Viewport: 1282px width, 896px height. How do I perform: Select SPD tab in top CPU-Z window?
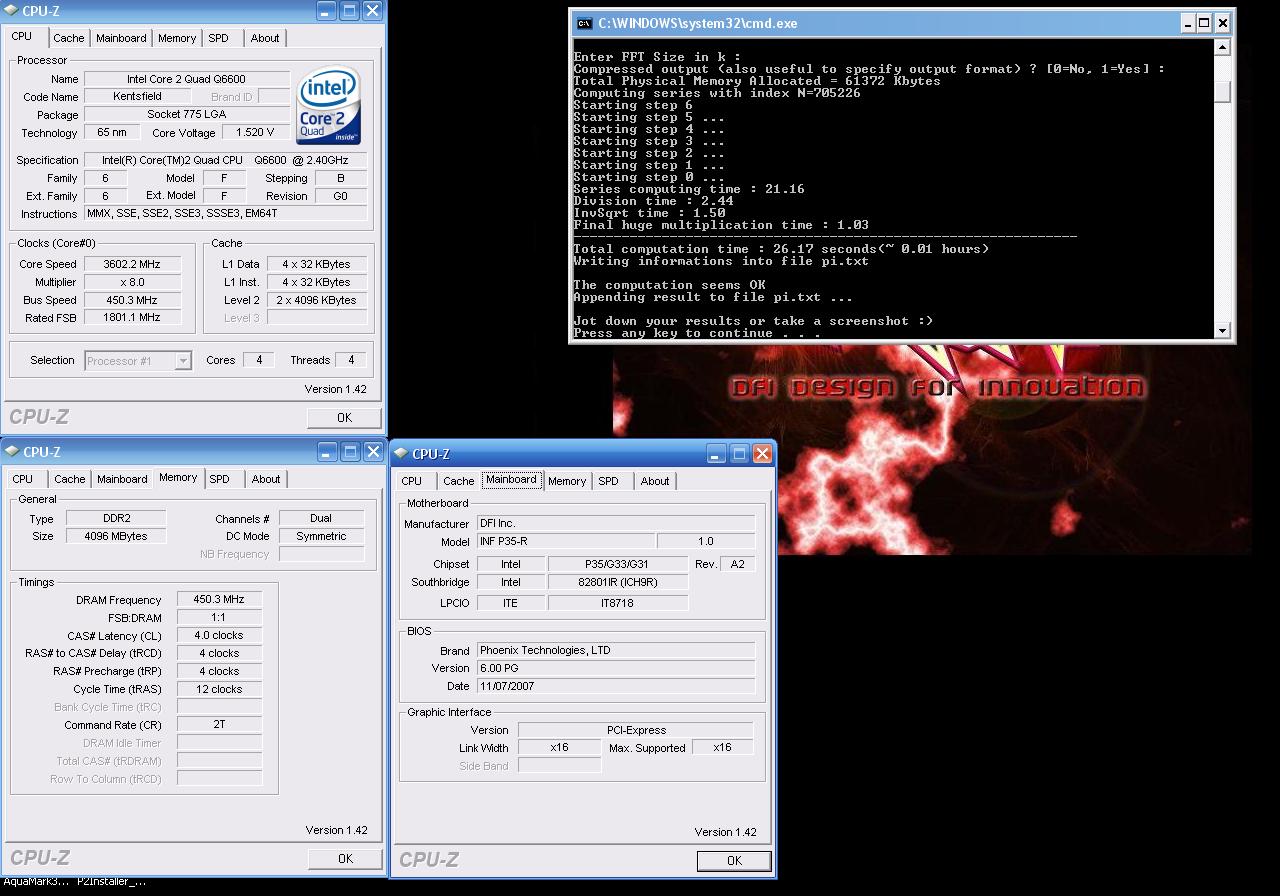(x=218, y=38)
